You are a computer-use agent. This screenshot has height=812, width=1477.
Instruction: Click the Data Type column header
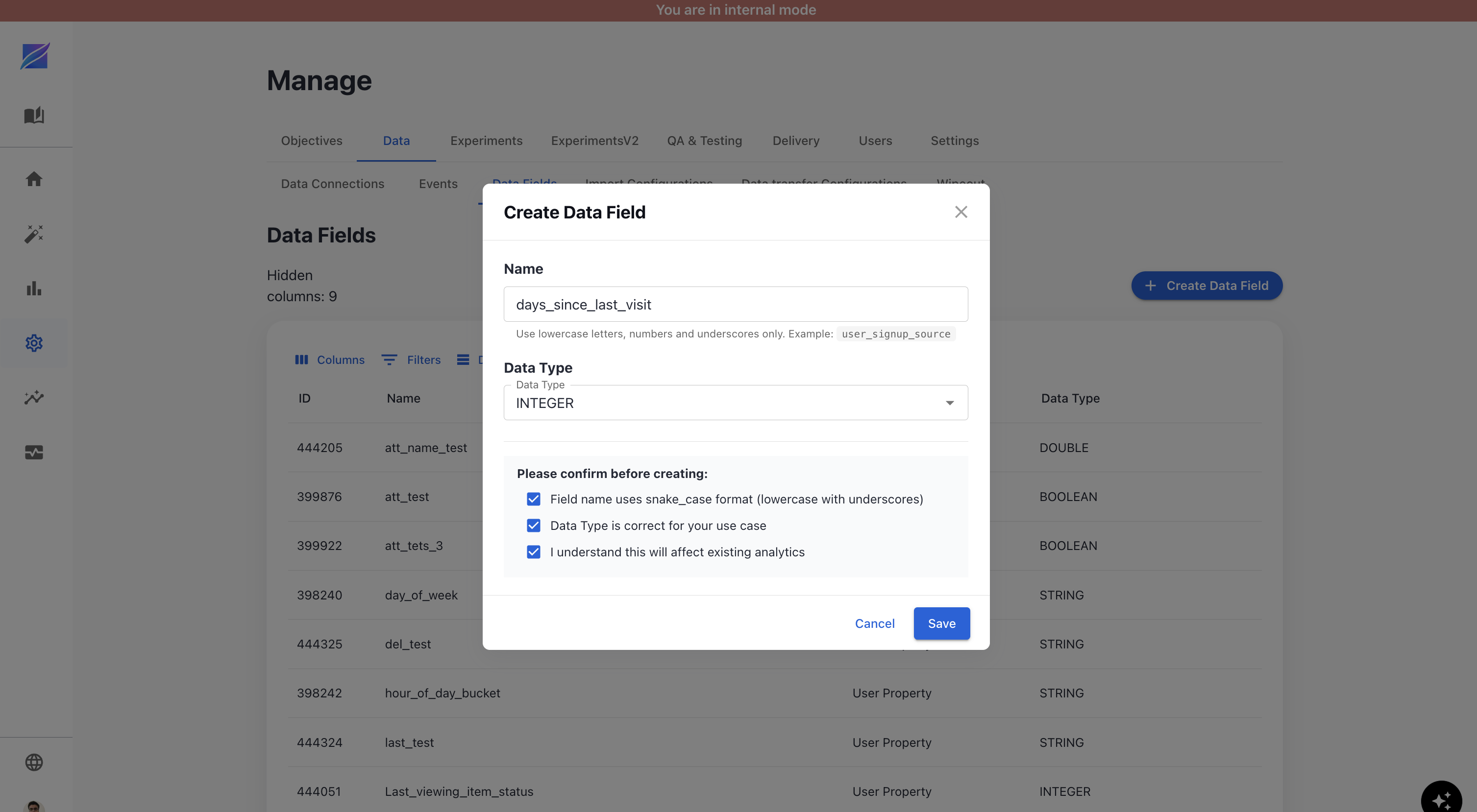(x=1070, y=398)
